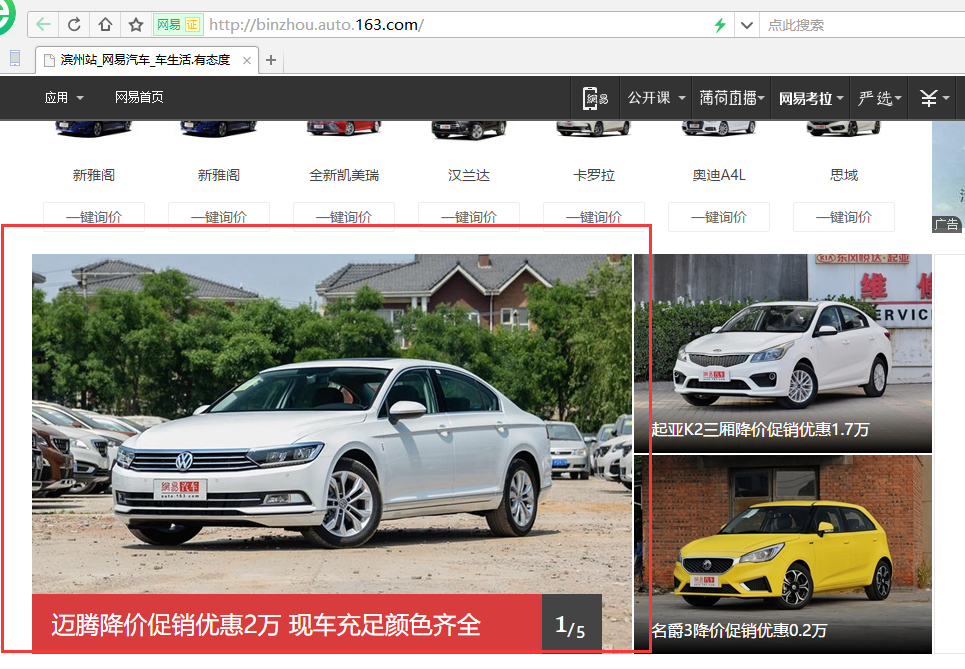Expand the 应用 dropdown menu
965x669 pixels.
click(64, 97)
